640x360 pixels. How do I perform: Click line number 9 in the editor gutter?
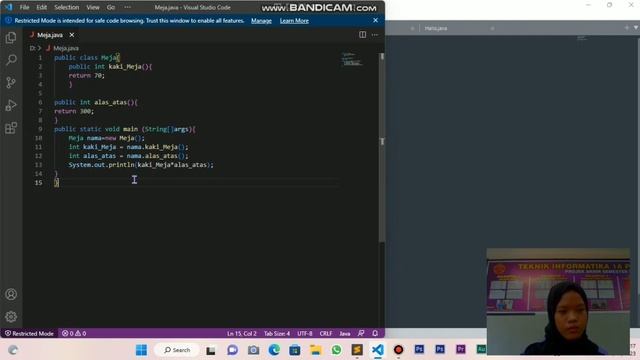coord(40,129)
